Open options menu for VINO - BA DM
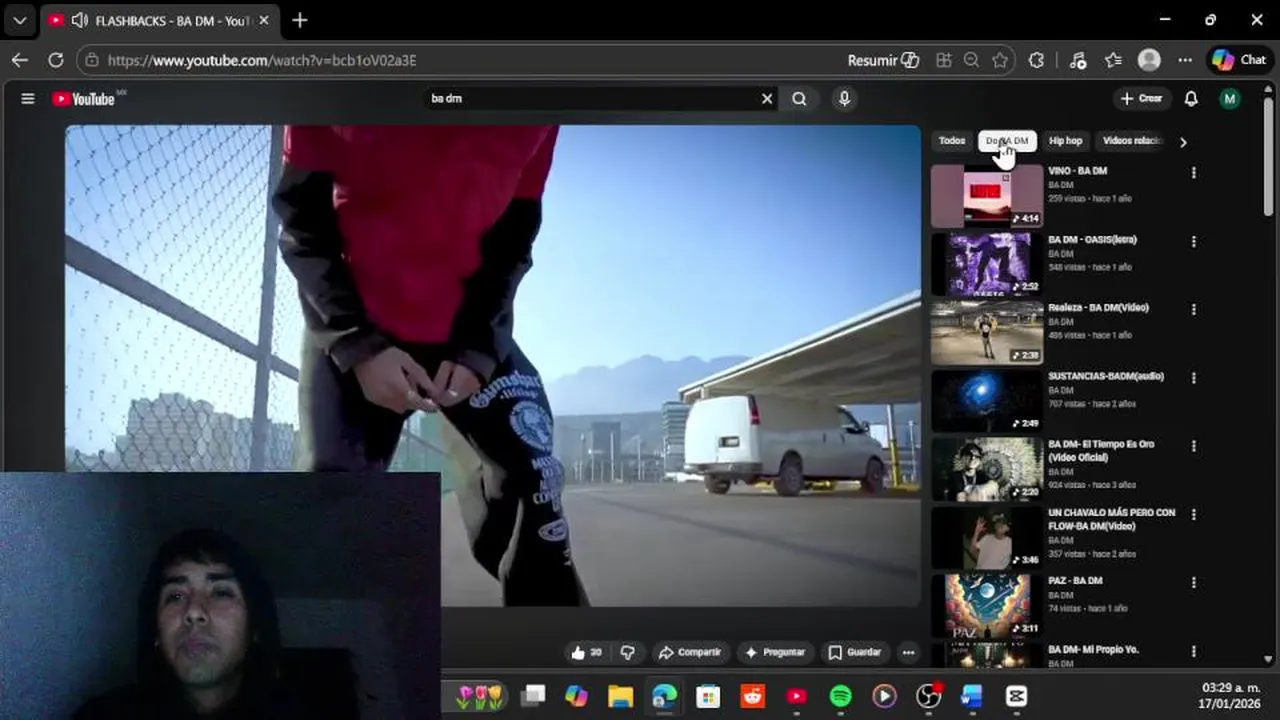 1193,173
